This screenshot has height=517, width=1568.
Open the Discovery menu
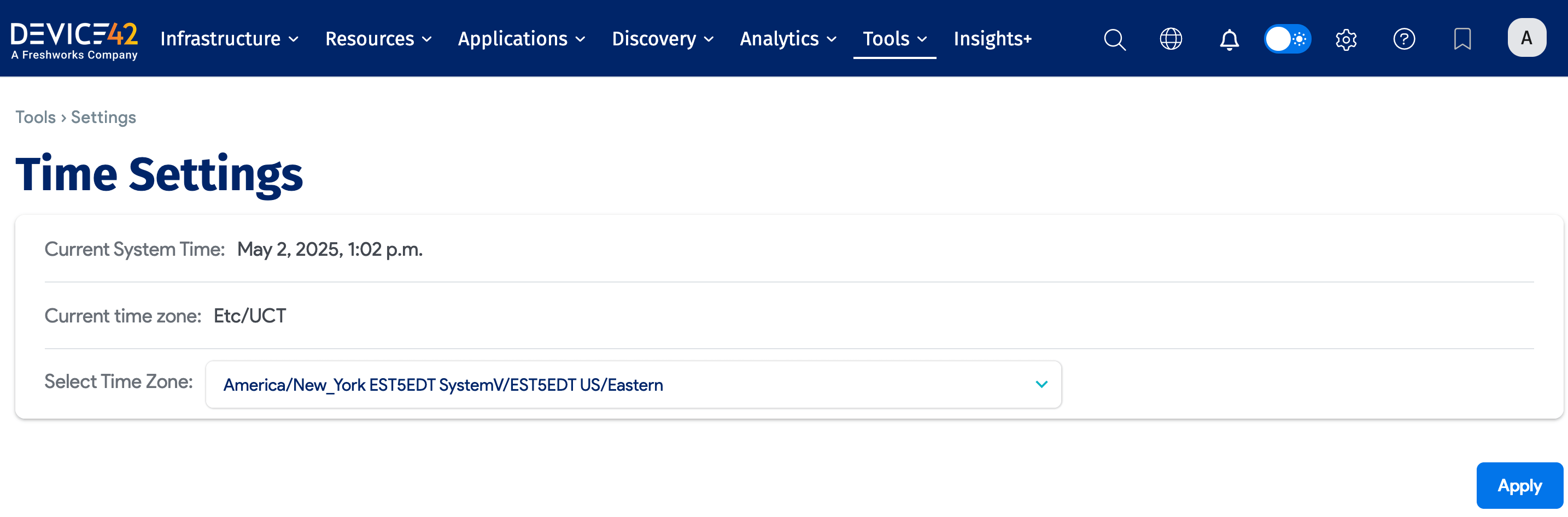pyautogui.click(x=663, y=39)
